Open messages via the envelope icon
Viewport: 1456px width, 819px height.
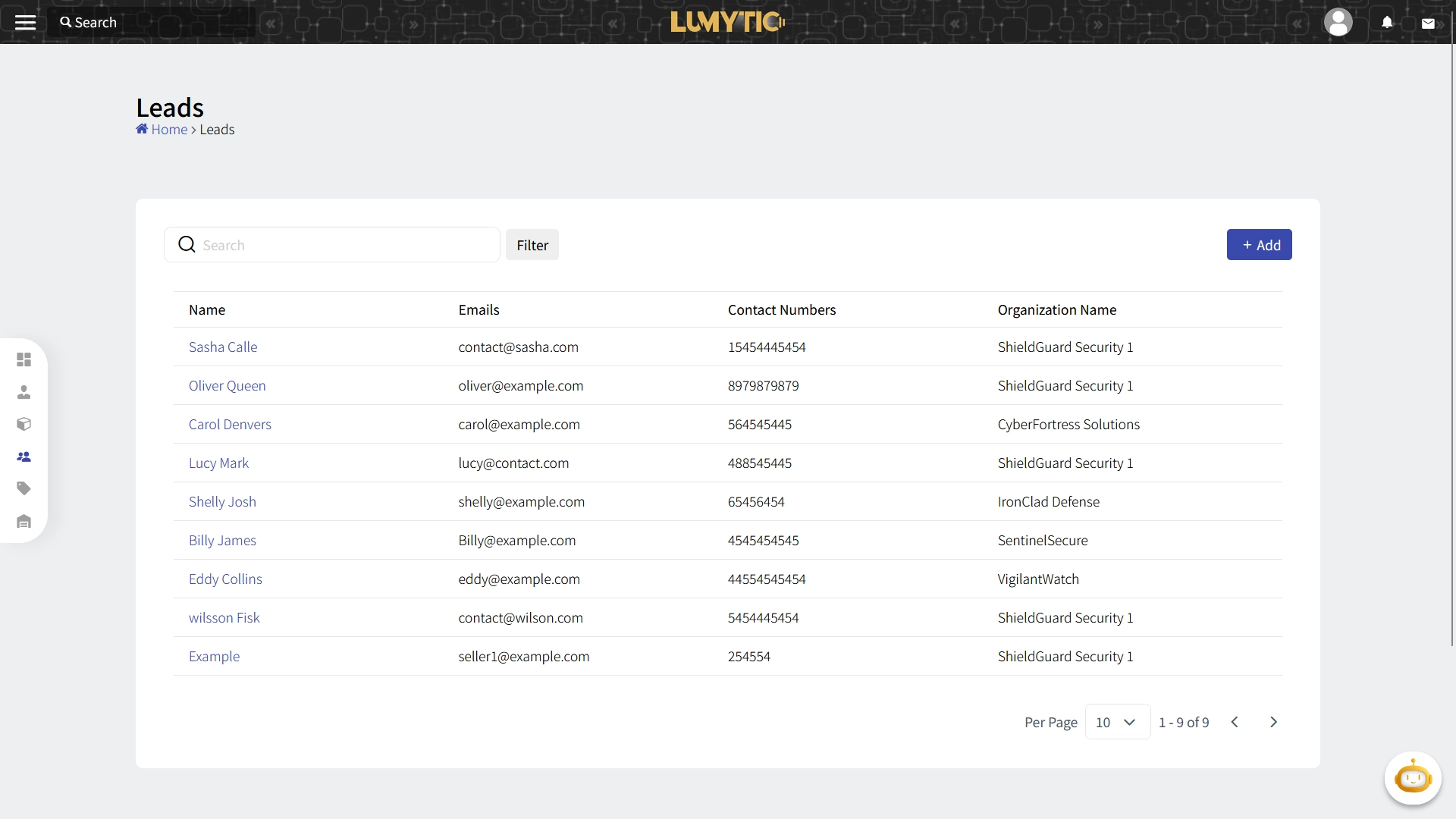[1428, 22]
